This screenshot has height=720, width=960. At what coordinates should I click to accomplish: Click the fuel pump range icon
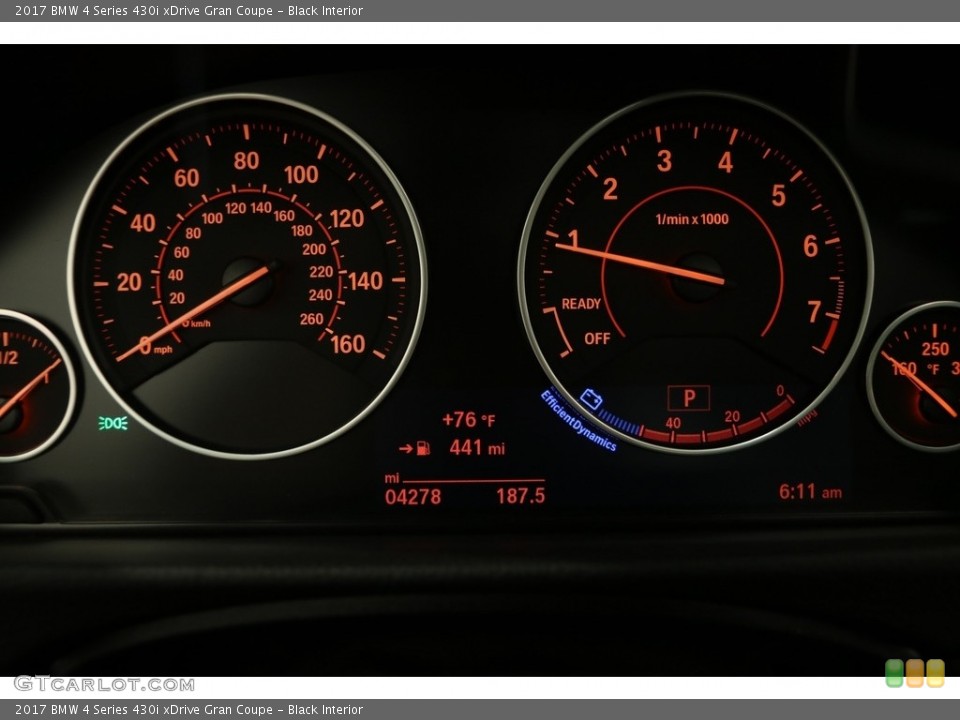(x=423, y=449)
